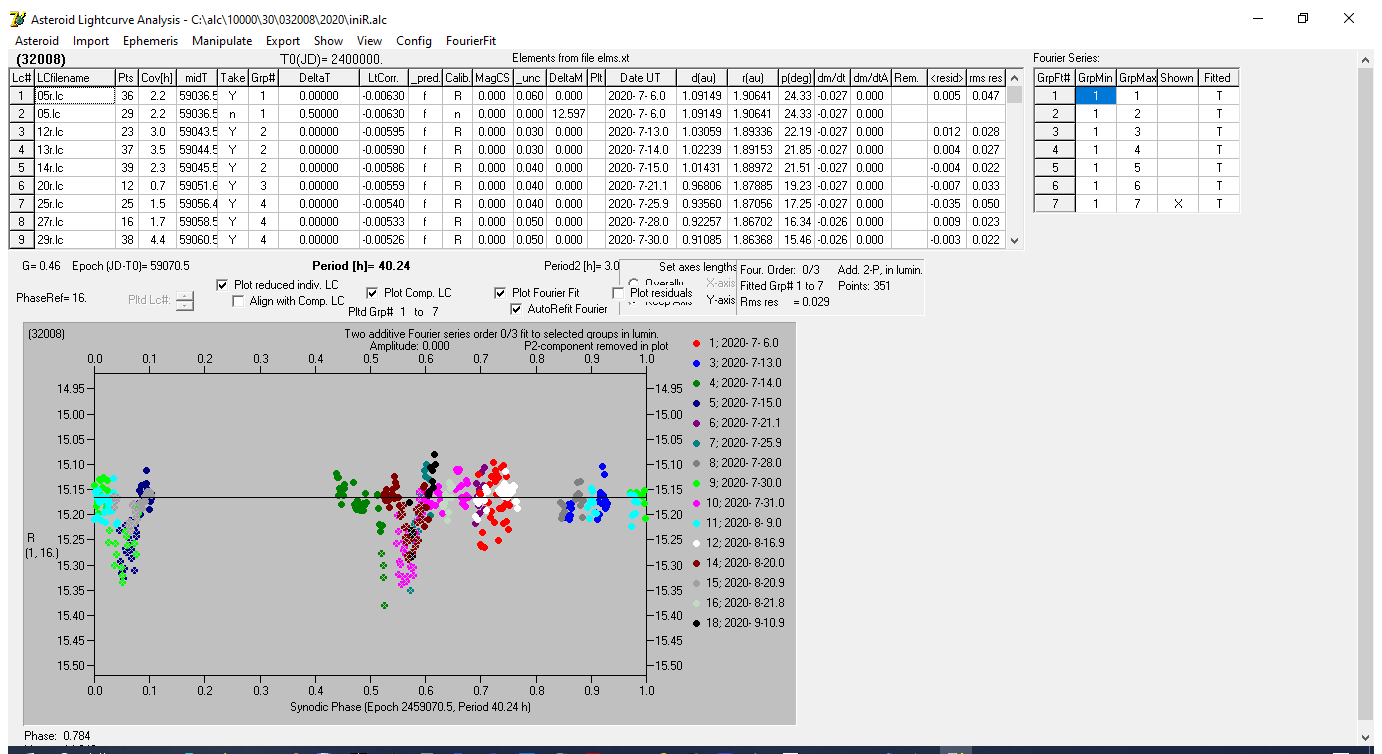Click lightcurve table scroll down arrow
The height and width of the screenshot is (754, 1382).
coord(1015,240)
